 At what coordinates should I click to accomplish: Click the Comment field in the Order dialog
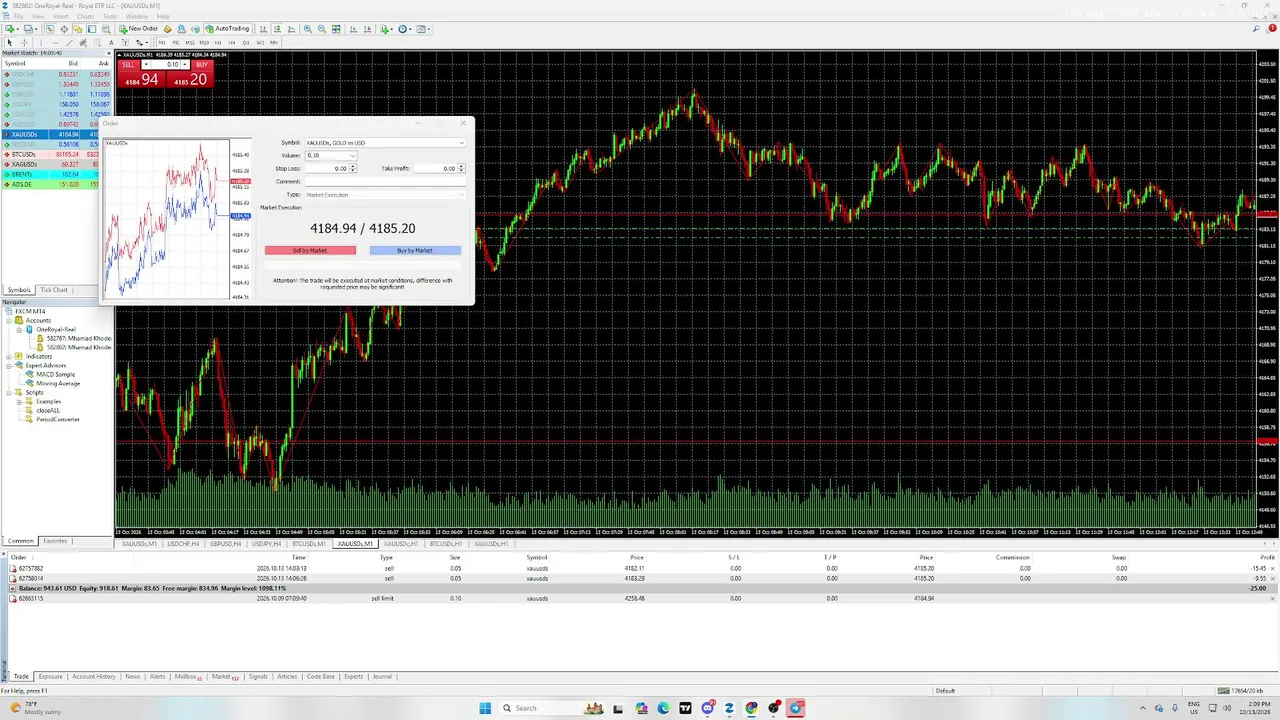(384, 182)
